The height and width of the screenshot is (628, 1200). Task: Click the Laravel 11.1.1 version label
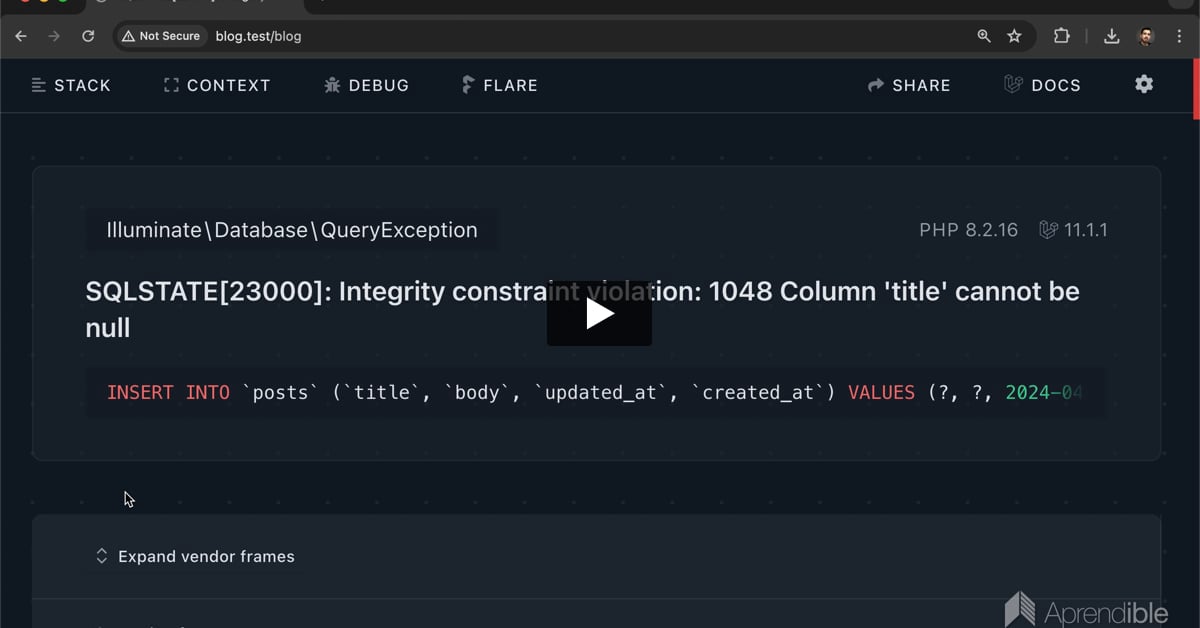pyautogui.click(x=1073, y=230)
